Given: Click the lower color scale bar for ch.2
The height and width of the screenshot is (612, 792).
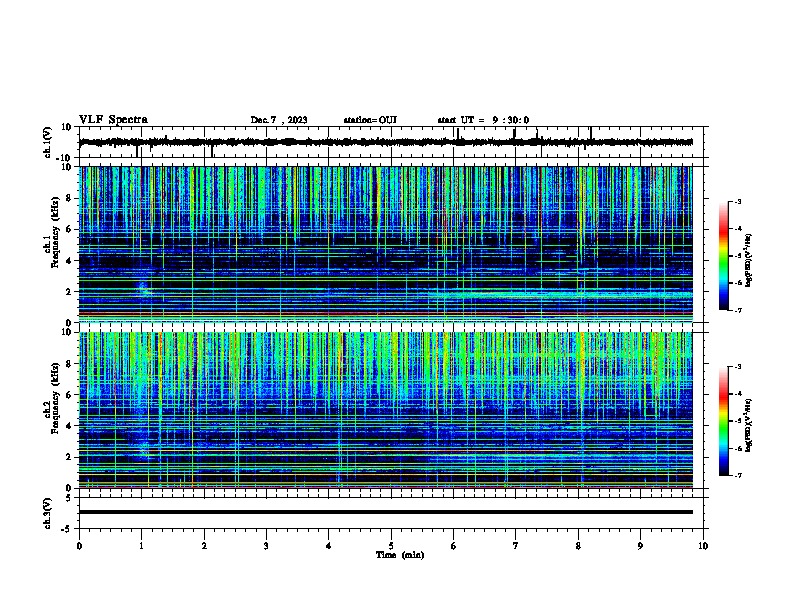Looking at the screenshot, I should 723,421.
